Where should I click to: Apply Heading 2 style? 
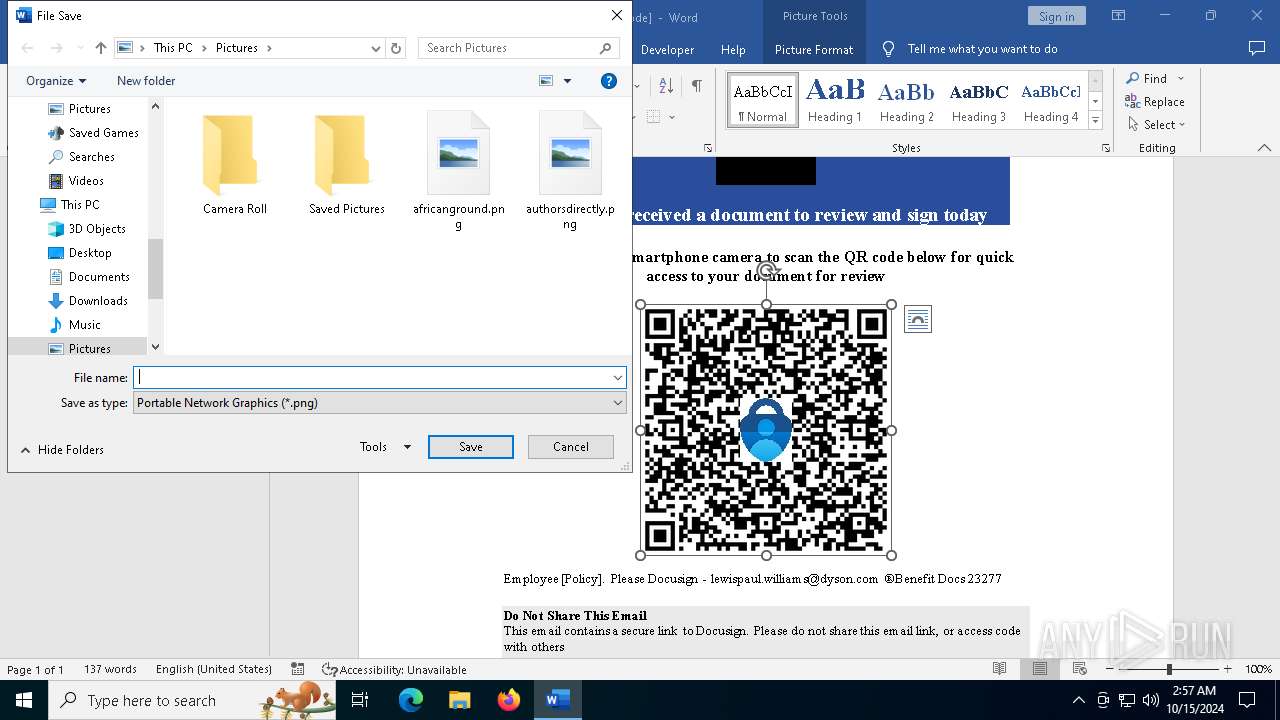tap(906, 100)
